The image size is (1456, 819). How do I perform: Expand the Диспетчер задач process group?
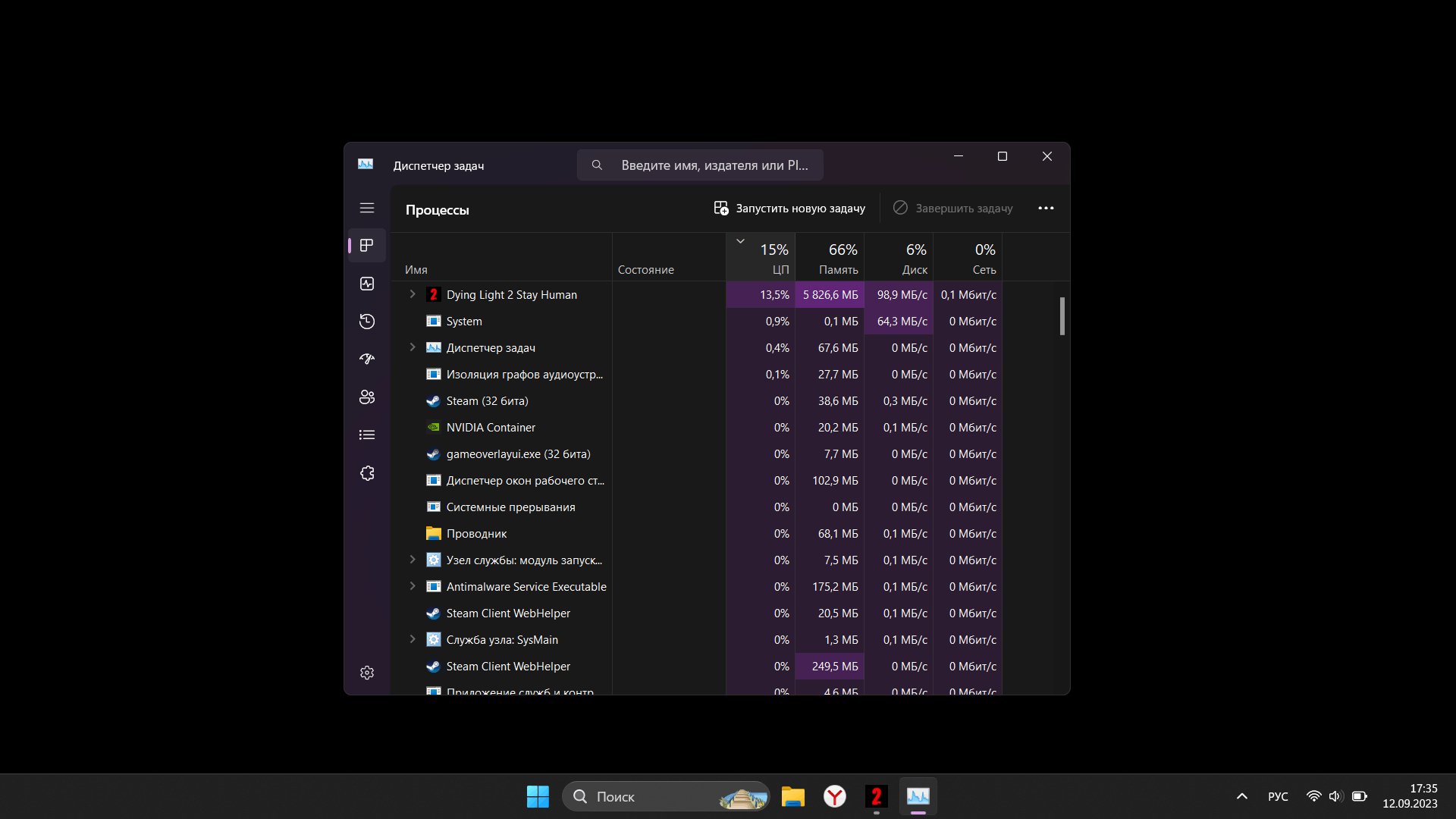[x=413, y=347]
